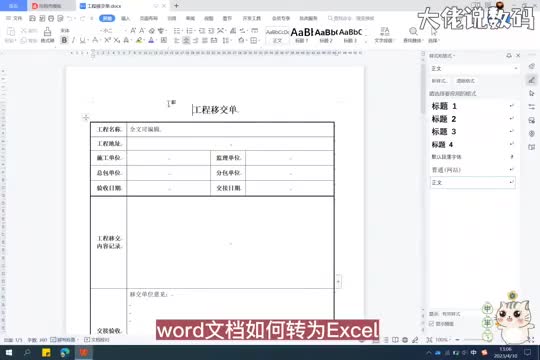540x360 pixels.
Task: Select 标题 3 in the styles panel
Action: (472, 132)
